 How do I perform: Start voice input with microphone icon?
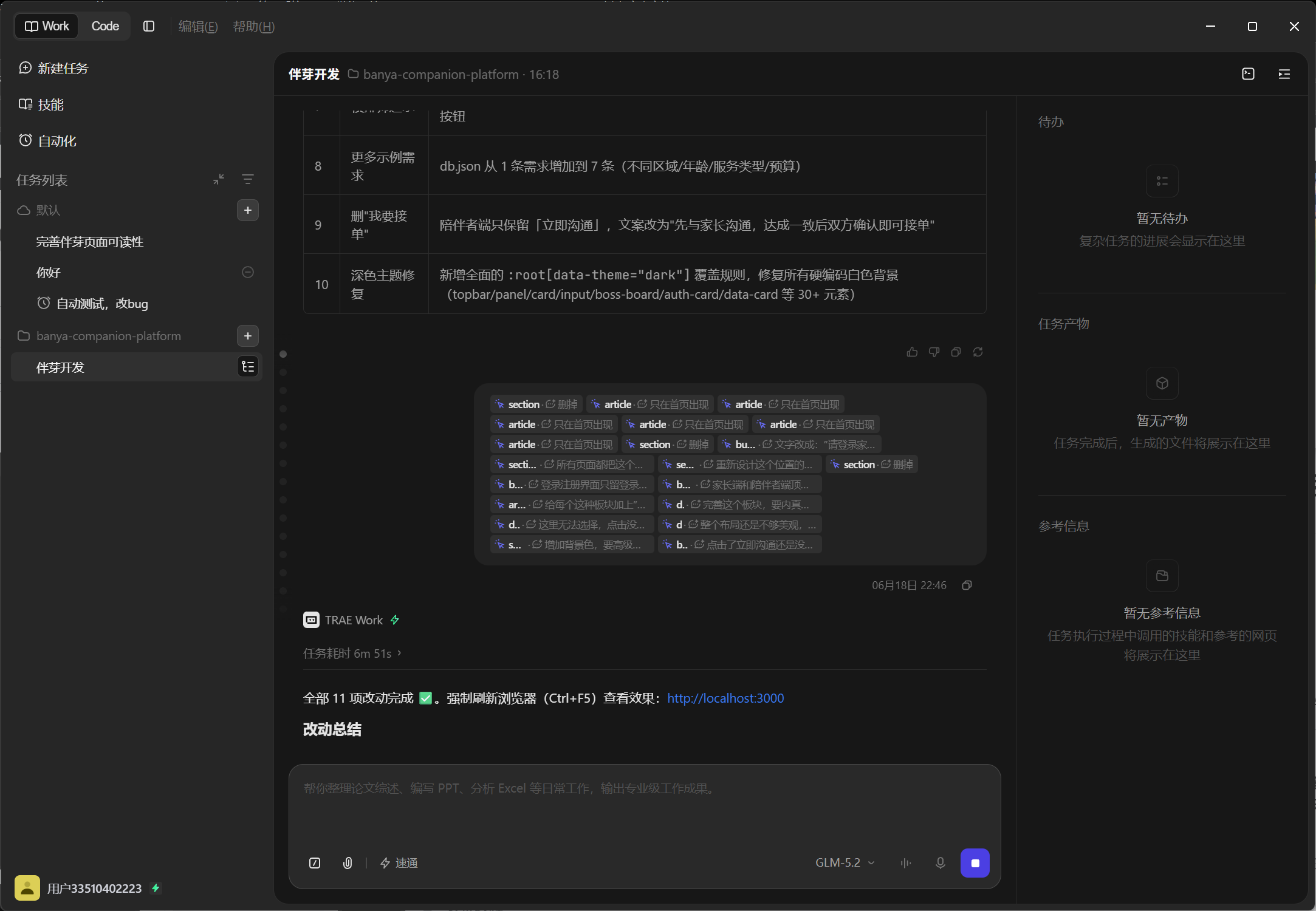pos(941,863)
